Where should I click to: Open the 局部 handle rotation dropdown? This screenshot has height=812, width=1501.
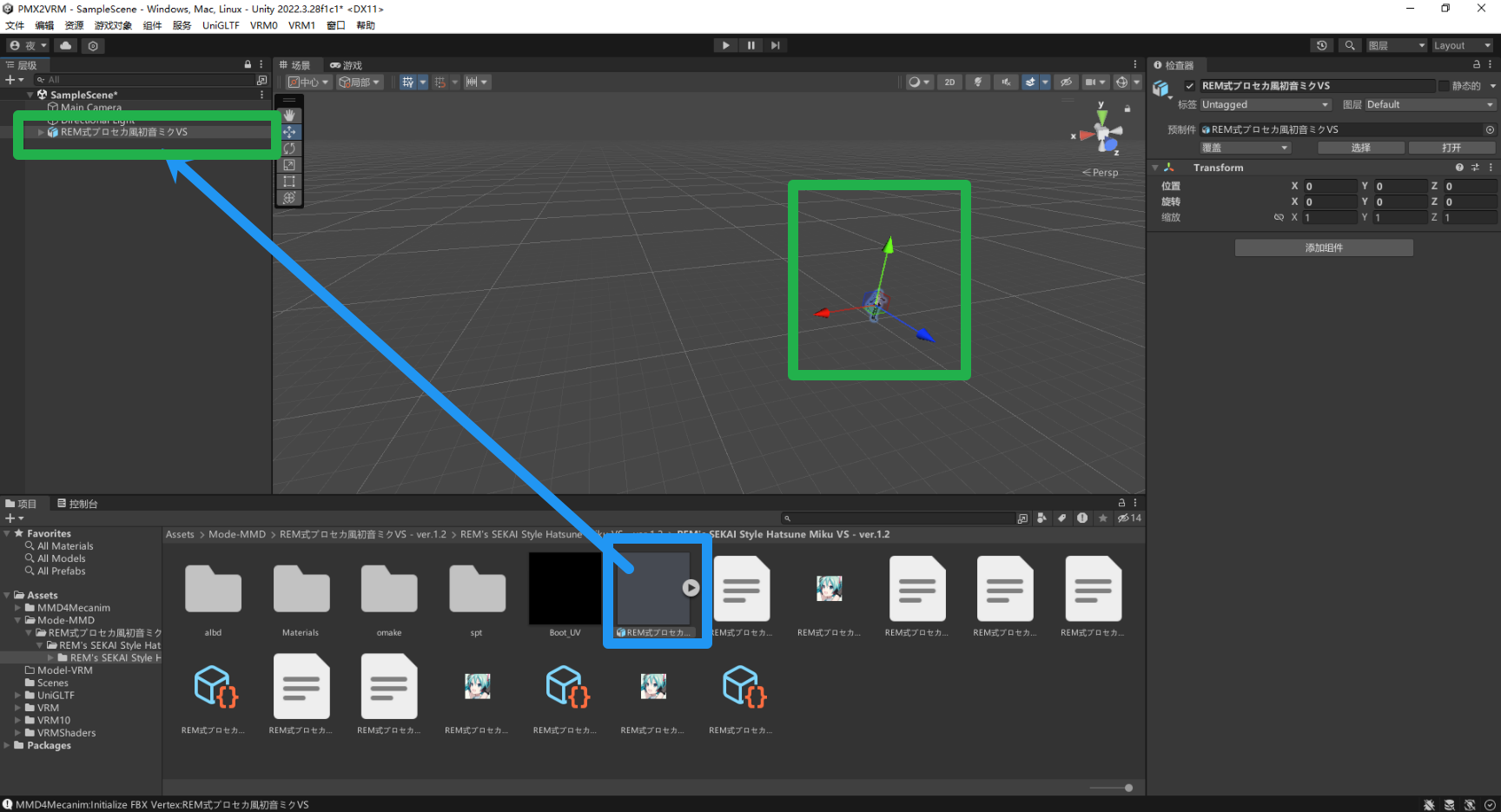click(360, 82)
